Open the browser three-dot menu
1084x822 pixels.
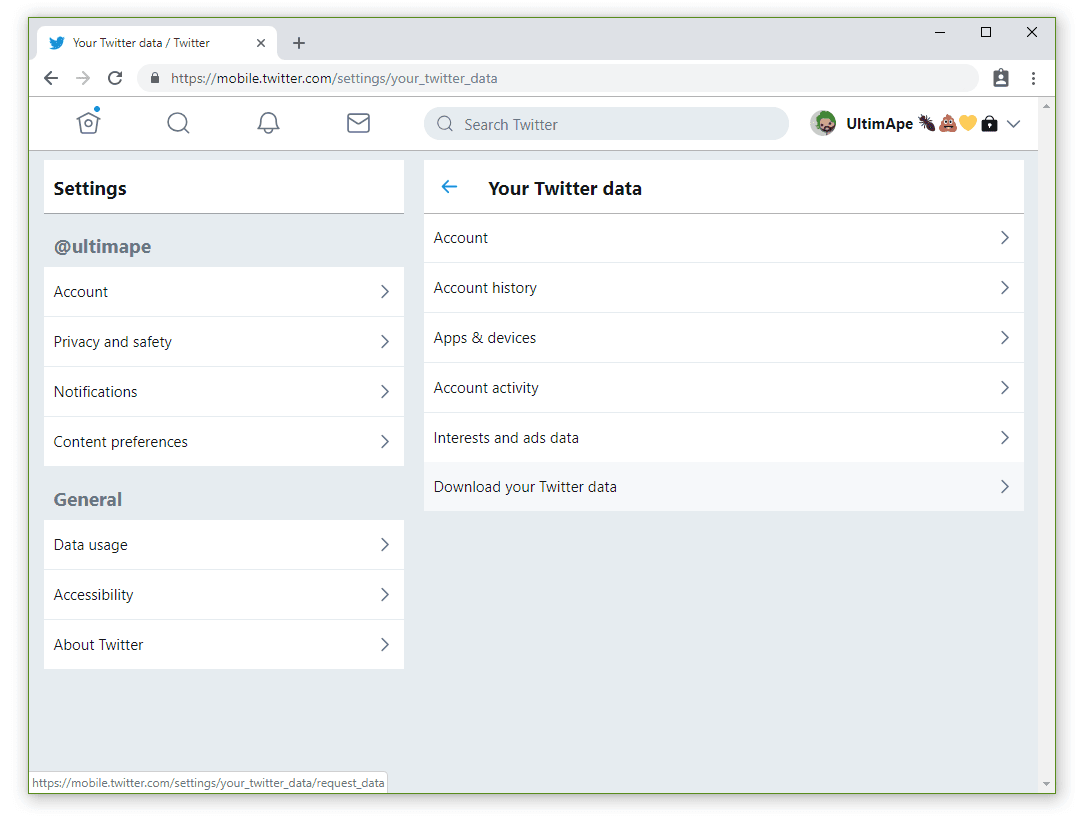1033,77
